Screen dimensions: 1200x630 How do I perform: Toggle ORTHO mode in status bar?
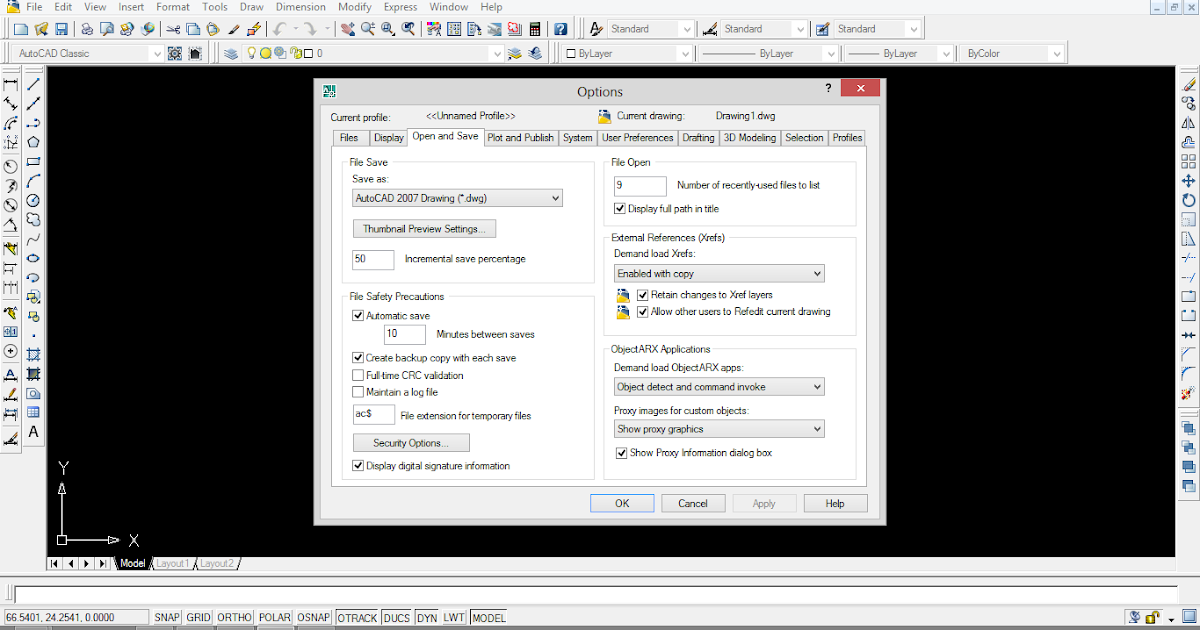pos(235,618)
